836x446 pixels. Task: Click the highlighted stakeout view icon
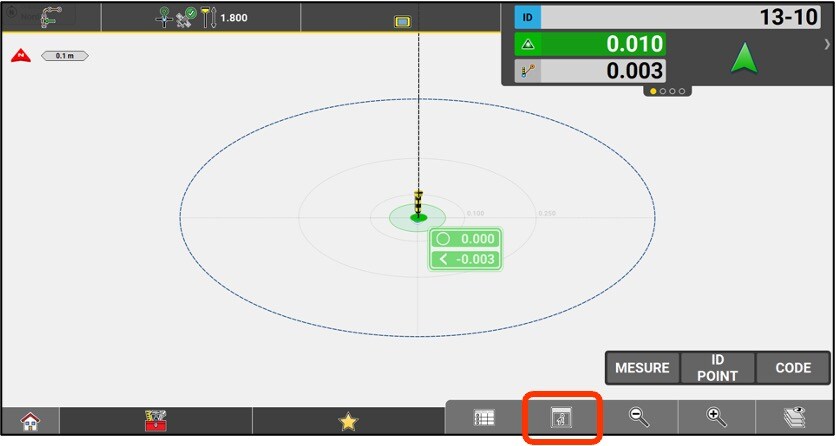click(562, 420)
